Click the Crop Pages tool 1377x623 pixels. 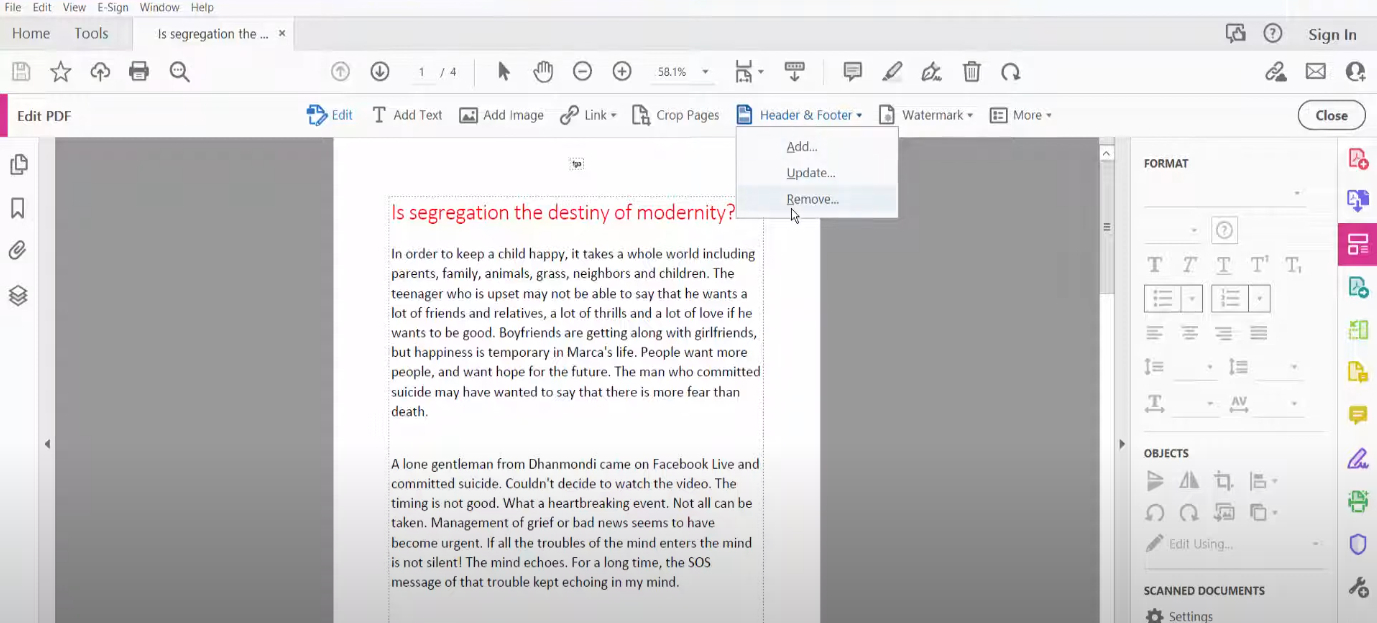point(676,115)
